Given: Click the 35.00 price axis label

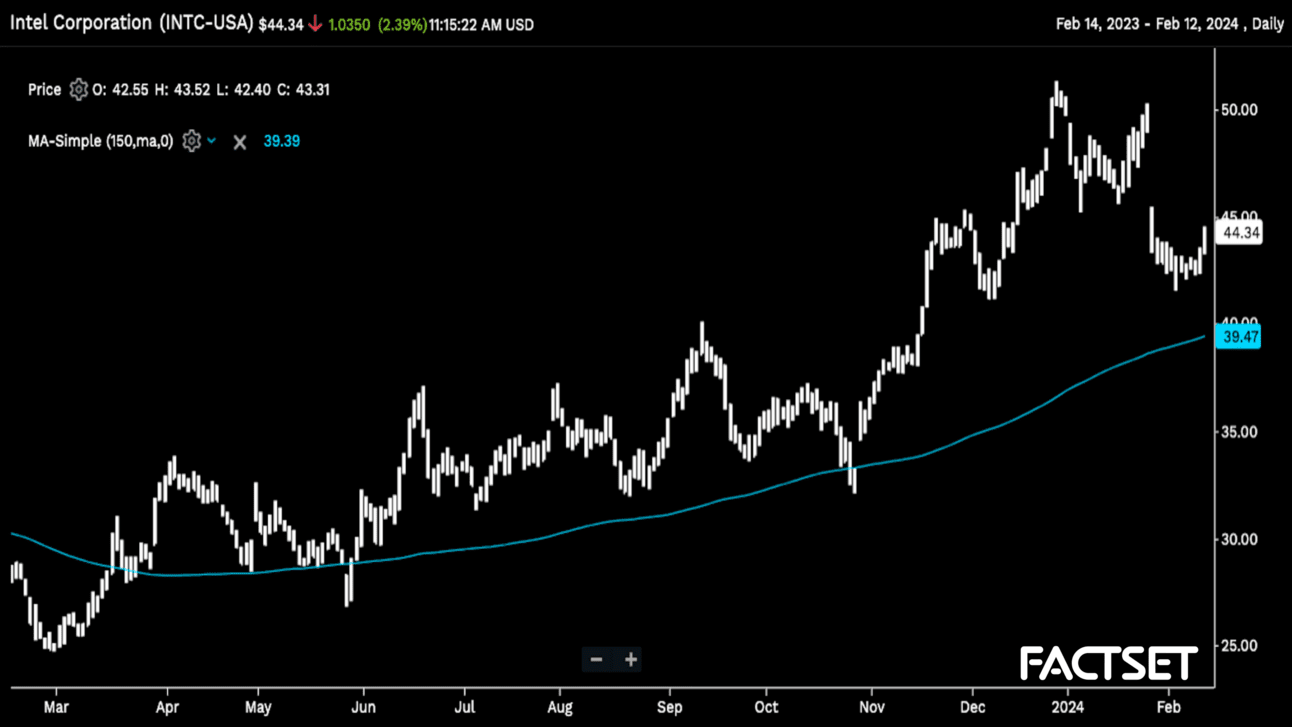Looking at the screenshot, I should (1239, 432).
